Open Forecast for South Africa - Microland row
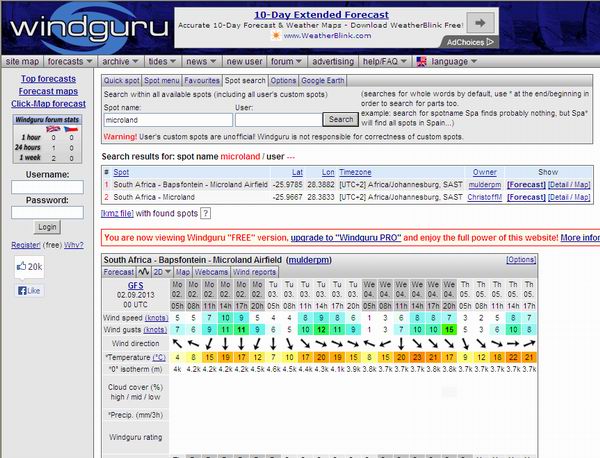 click(526, 197)
